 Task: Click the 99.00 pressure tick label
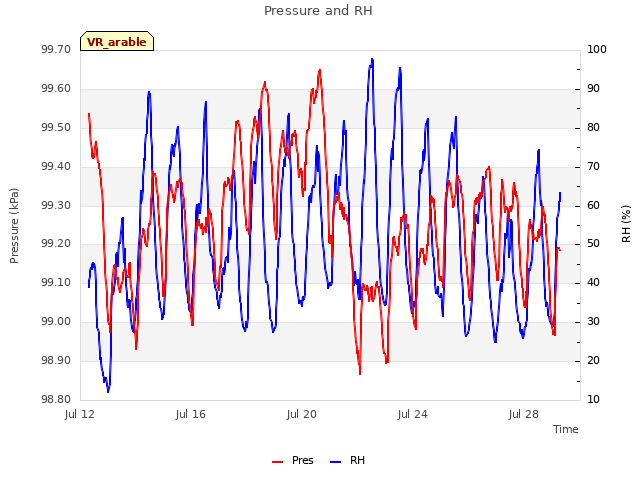tap(56, 322)
